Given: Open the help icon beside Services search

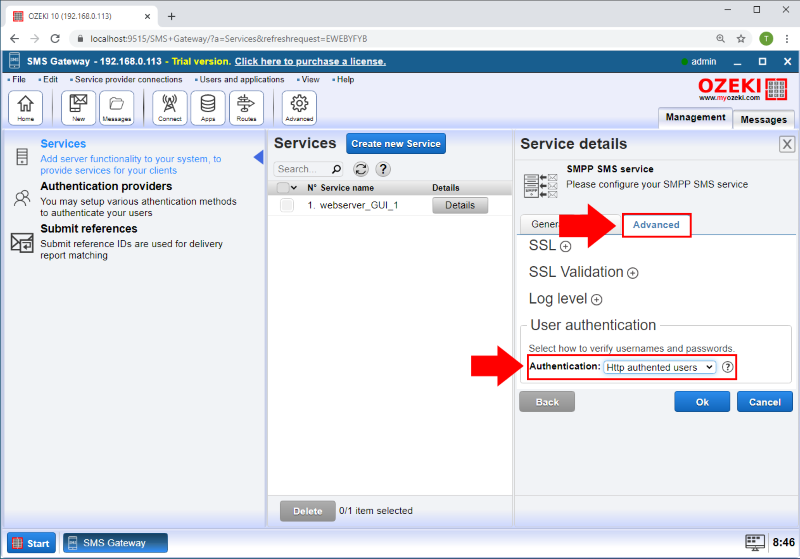Looking at the screenshot, I should click(x=383, y=169).
